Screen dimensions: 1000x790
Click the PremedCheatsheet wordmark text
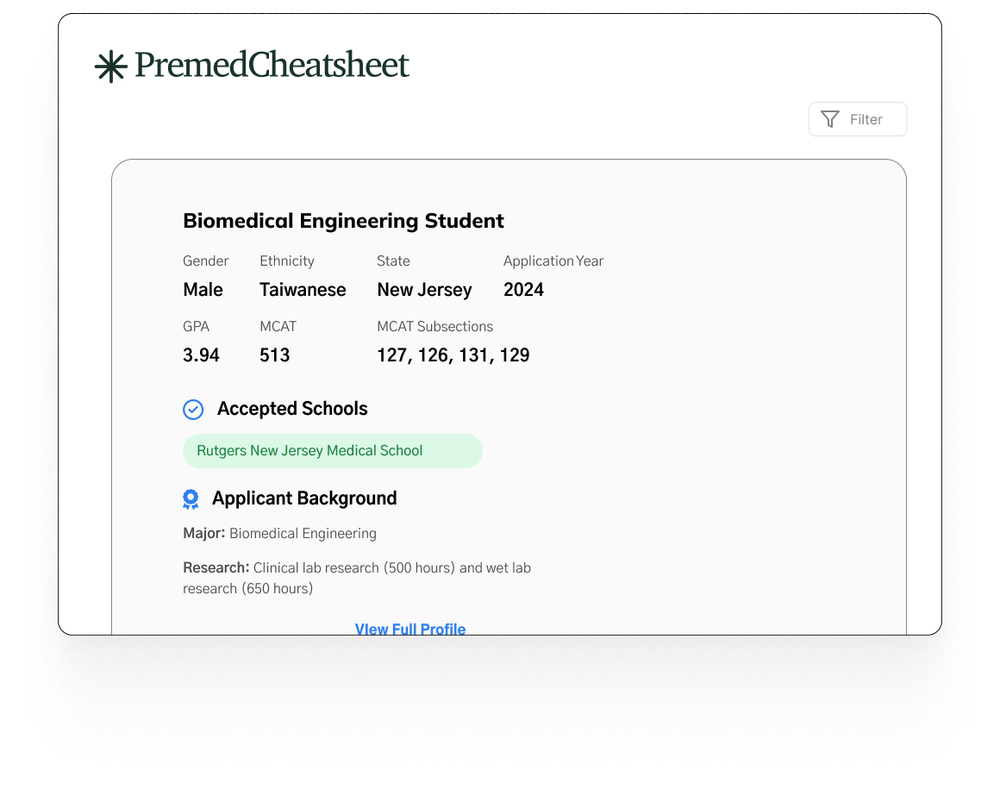(x=272, y=65)
